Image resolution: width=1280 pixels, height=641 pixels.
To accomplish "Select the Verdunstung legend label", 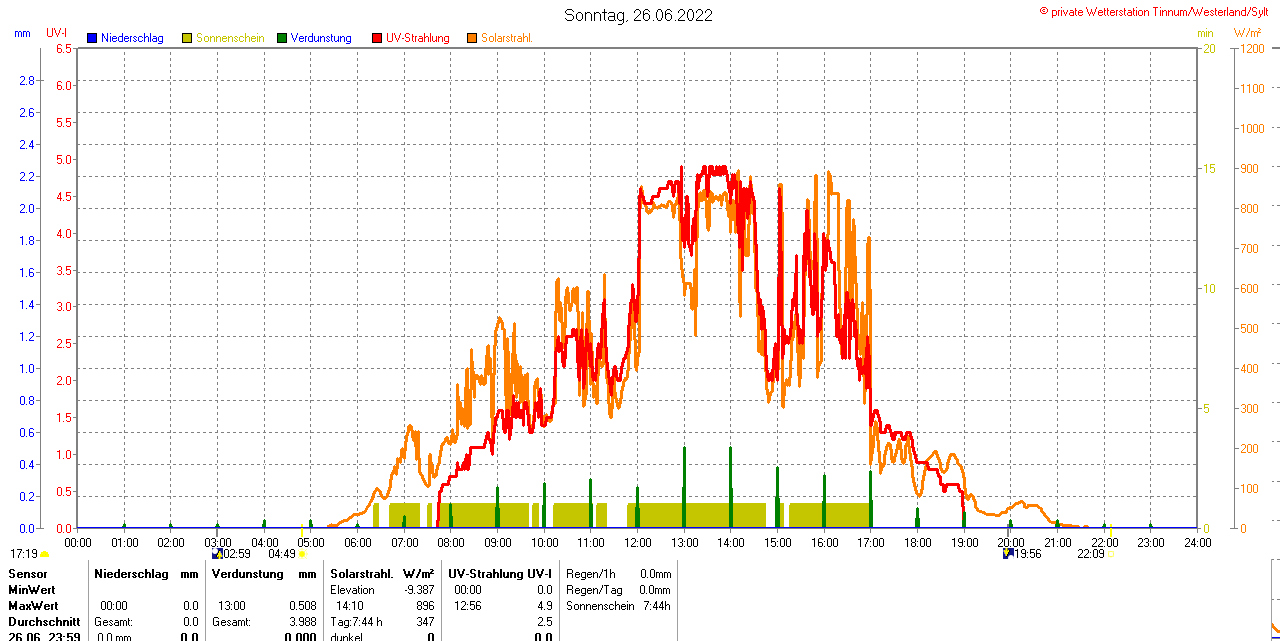I will tap(321, 38).
